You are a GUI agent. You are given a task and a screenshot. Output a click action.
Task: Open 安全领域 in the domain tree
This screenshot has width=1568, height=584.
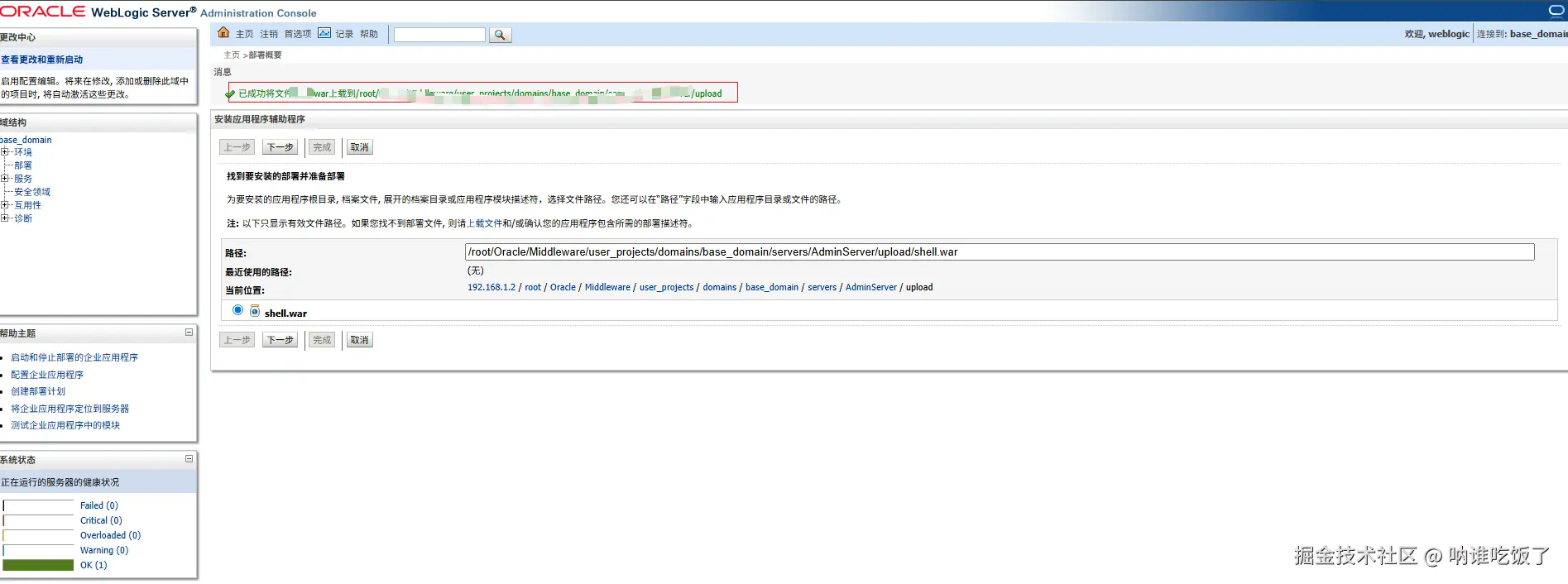32,192
